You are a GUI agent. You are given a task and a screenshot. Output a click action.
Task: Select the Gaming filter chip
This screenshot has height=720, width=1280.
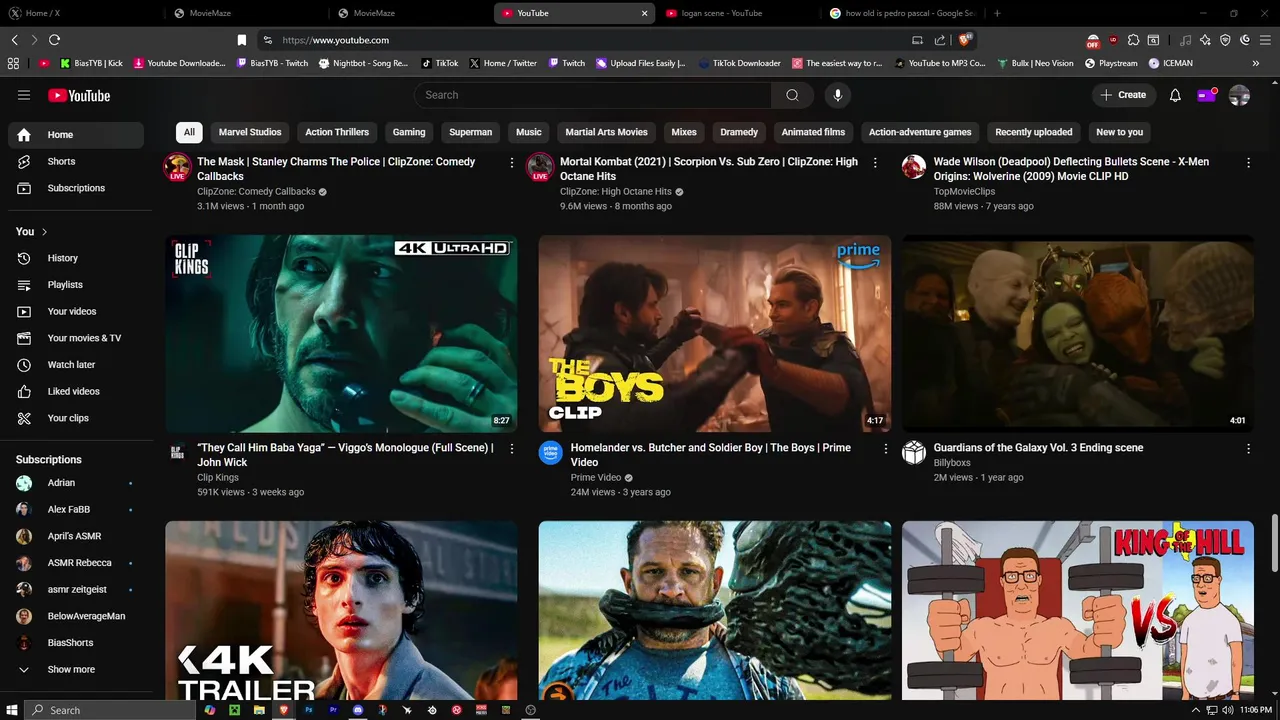click(x=409, y=132)
